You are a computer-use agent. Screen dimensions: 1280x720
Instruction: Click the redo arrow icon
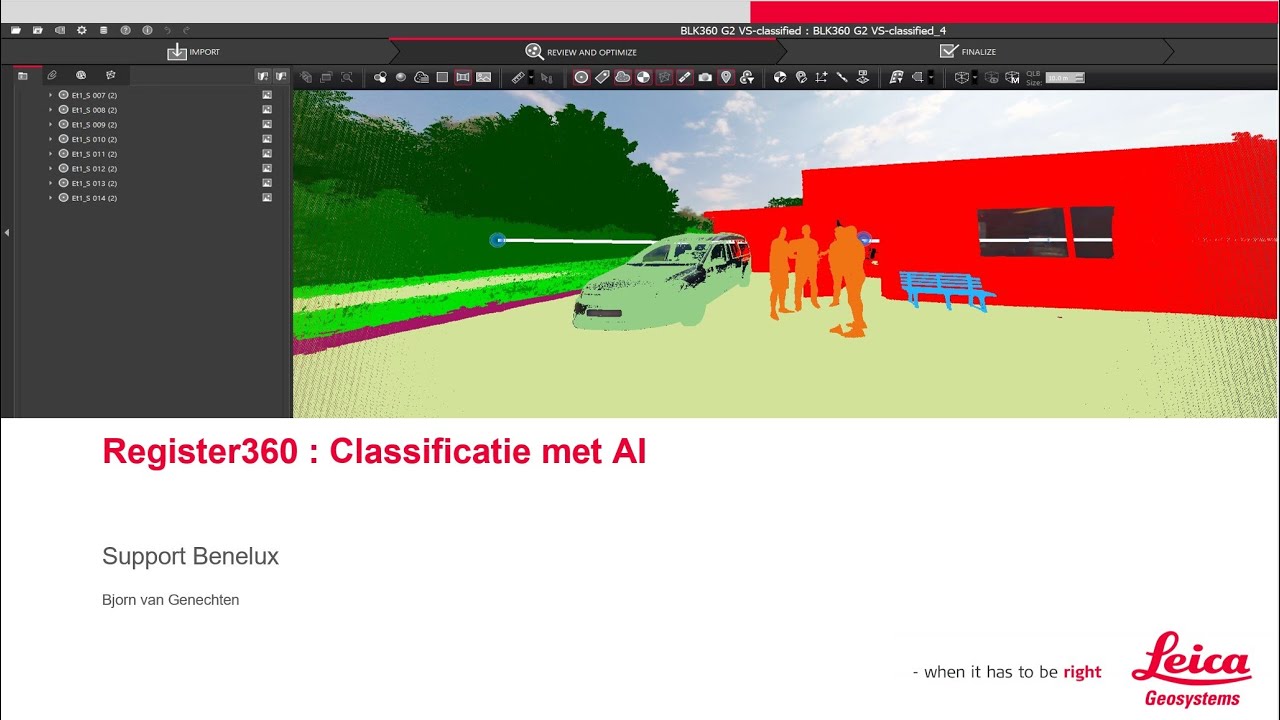click(x=186, y=30)
